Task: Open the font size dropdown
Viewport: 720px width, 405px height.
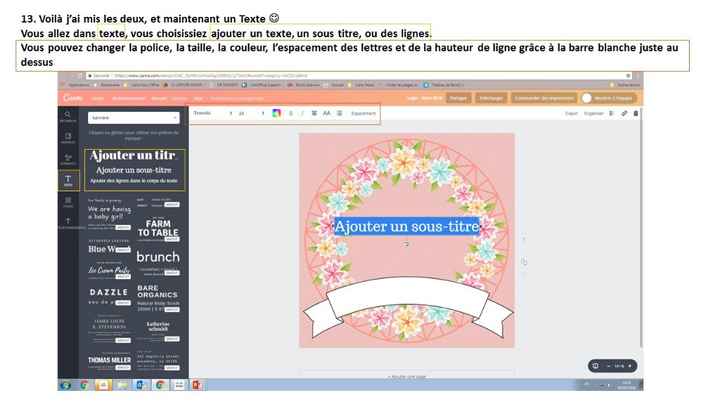Action: [252, 113]
